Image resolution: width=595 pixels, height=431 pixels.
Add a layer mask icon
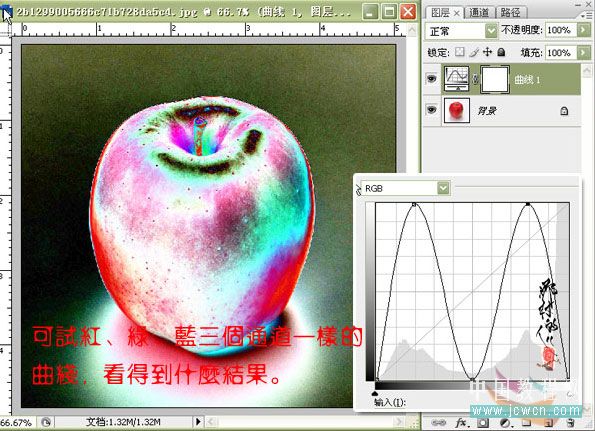pos(483,423)
